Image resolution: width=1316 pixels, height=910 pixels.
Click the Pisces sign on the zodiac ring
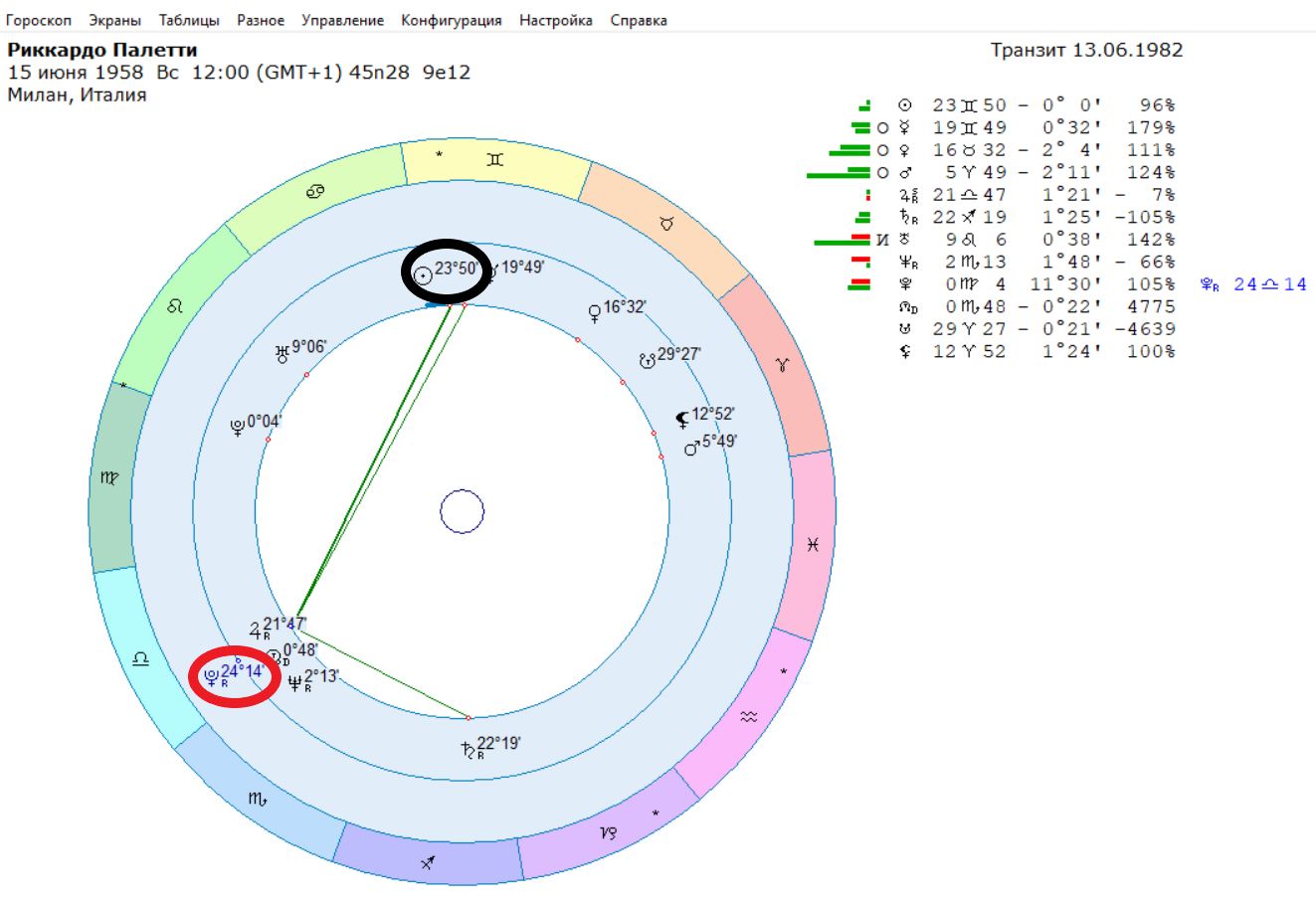coord(813,544)
